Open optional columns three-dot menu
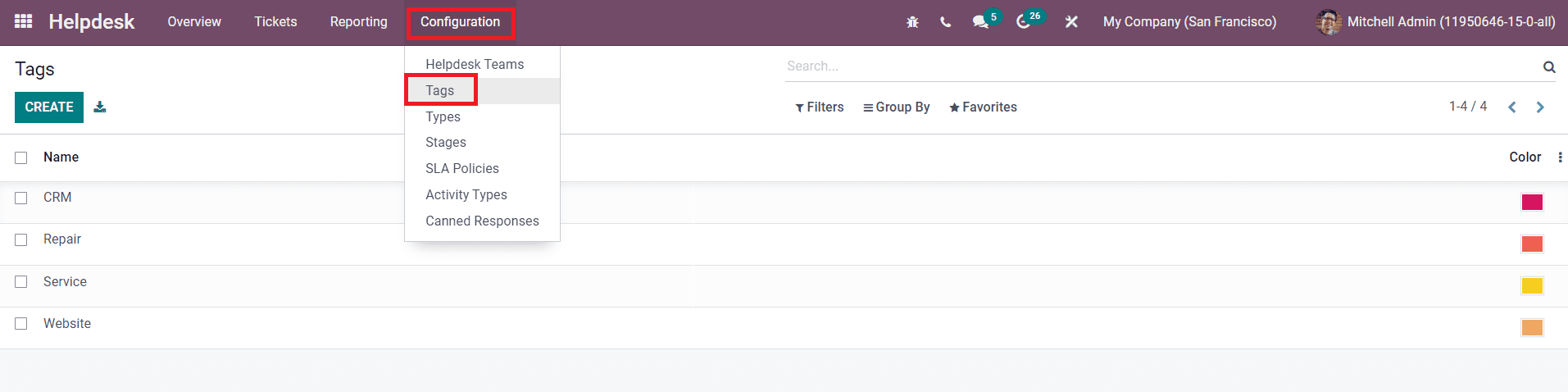 [1560, 157]
